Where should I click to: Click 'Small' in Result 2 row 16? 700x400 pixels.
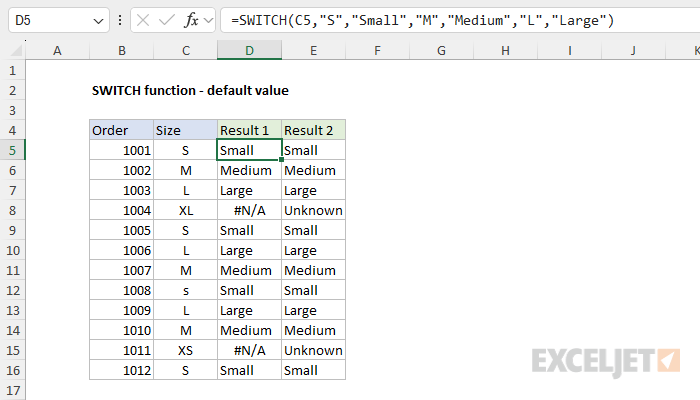click(x=313, y=370)
